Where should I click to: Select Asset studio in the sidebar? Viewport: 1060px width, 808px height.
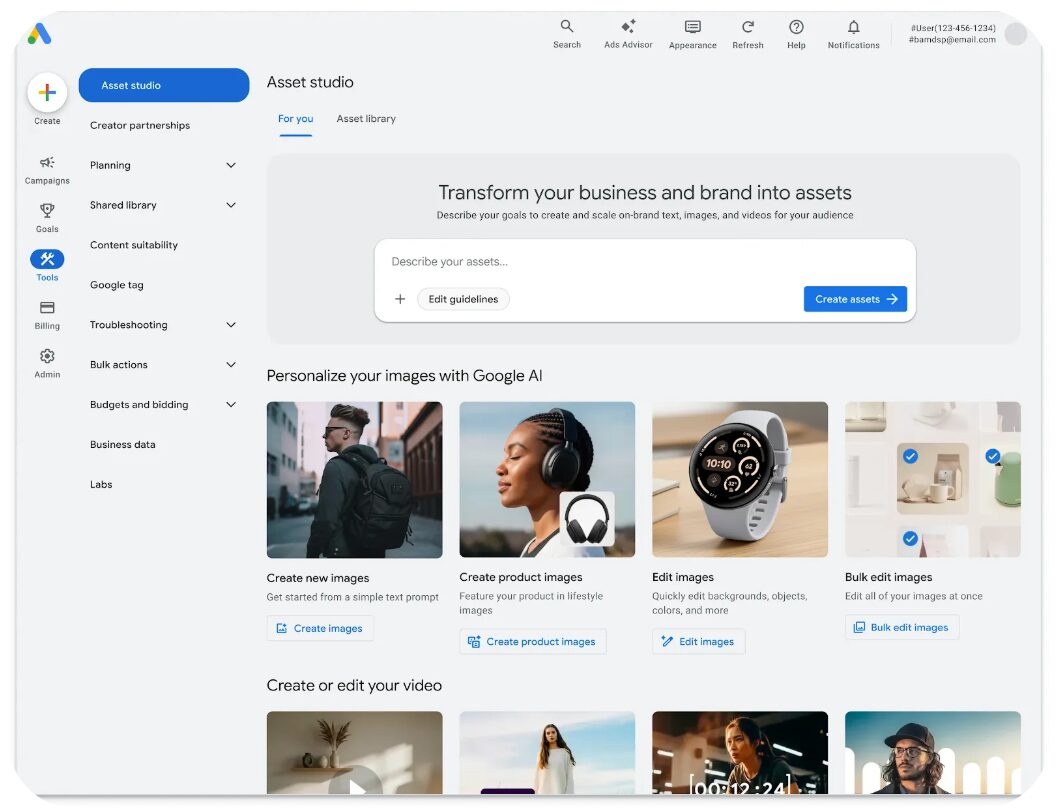(x=164, y=85)
